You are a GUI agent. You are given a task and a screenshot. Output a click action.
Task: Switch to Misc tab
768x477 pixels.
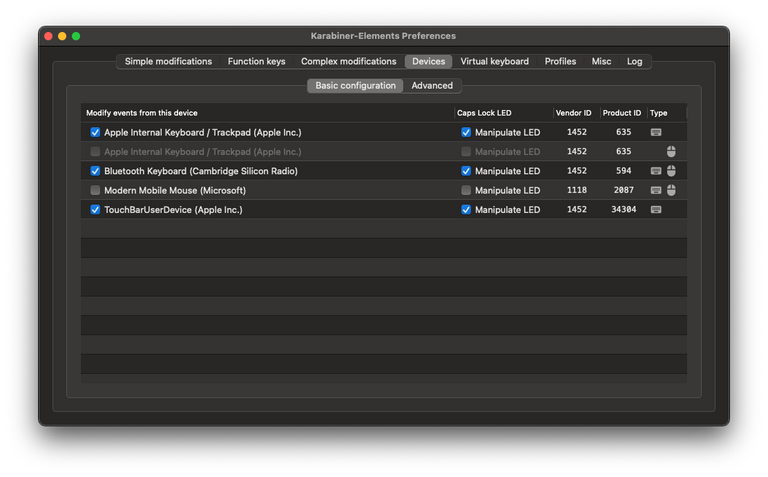(601, 61)
